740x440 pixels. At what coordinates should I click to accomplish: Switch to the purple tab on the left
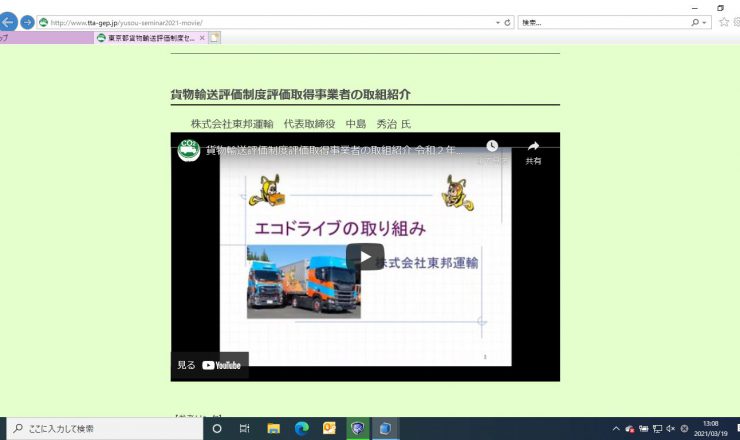pyautogui.click(x=46, y=38)
